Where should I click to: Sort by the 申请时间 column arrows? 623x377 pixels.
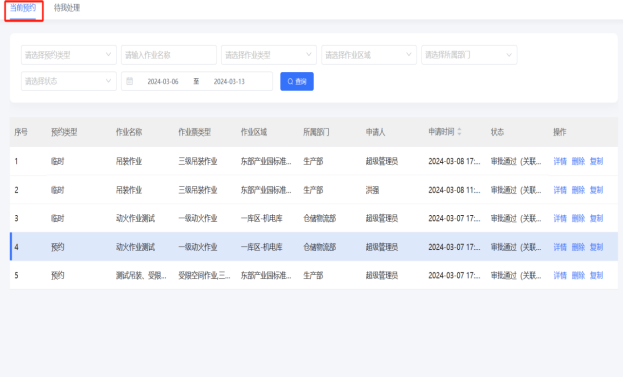pos(459,131)
